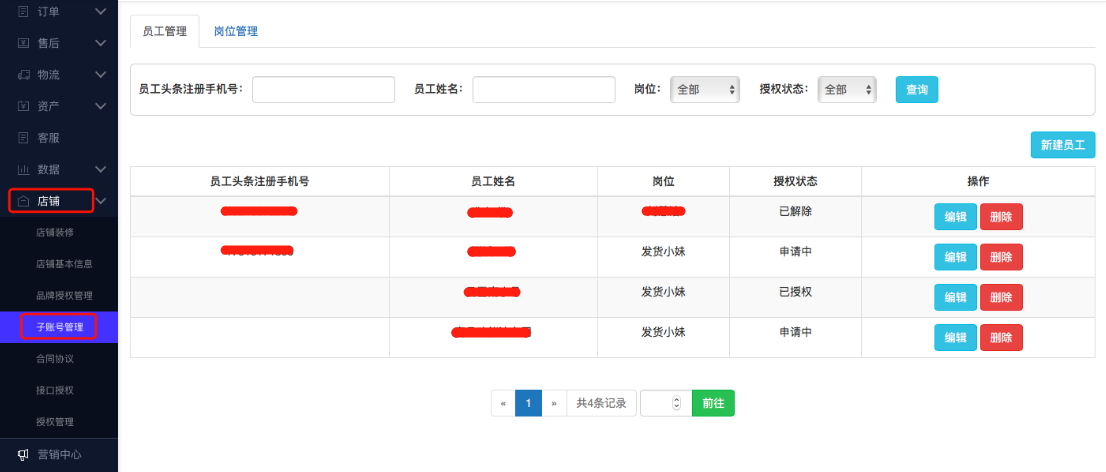Expand the 售后 menu chevron
The width and height of the screenshot is (1106, 472).
pyautogui.click(x=101, y=43)
